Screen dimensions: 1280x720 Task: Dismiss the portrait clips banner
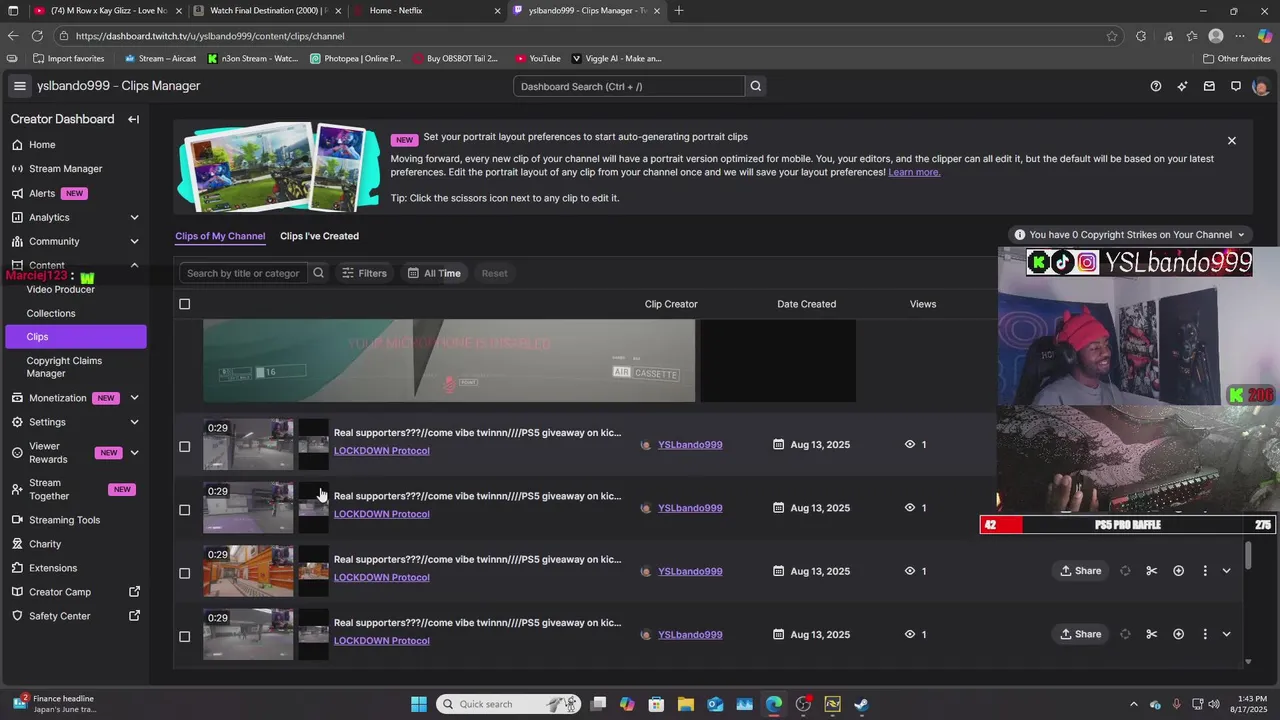pyautogui.click(x=1232, y=141)
